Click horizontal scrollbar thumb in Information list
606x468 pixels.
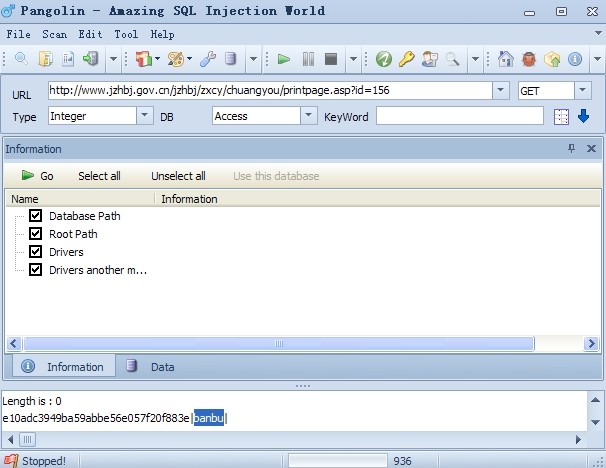click(x=279, y=343)
